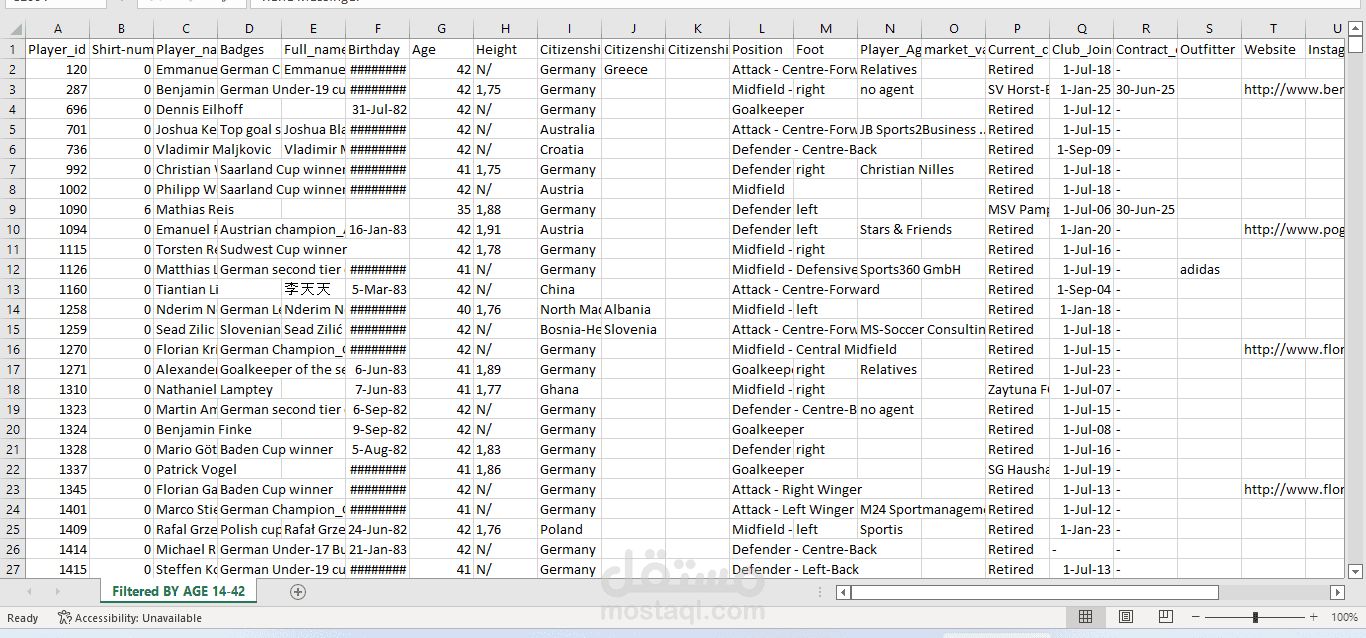Select the 'Croatia' citizenship cell

[570, 149]
